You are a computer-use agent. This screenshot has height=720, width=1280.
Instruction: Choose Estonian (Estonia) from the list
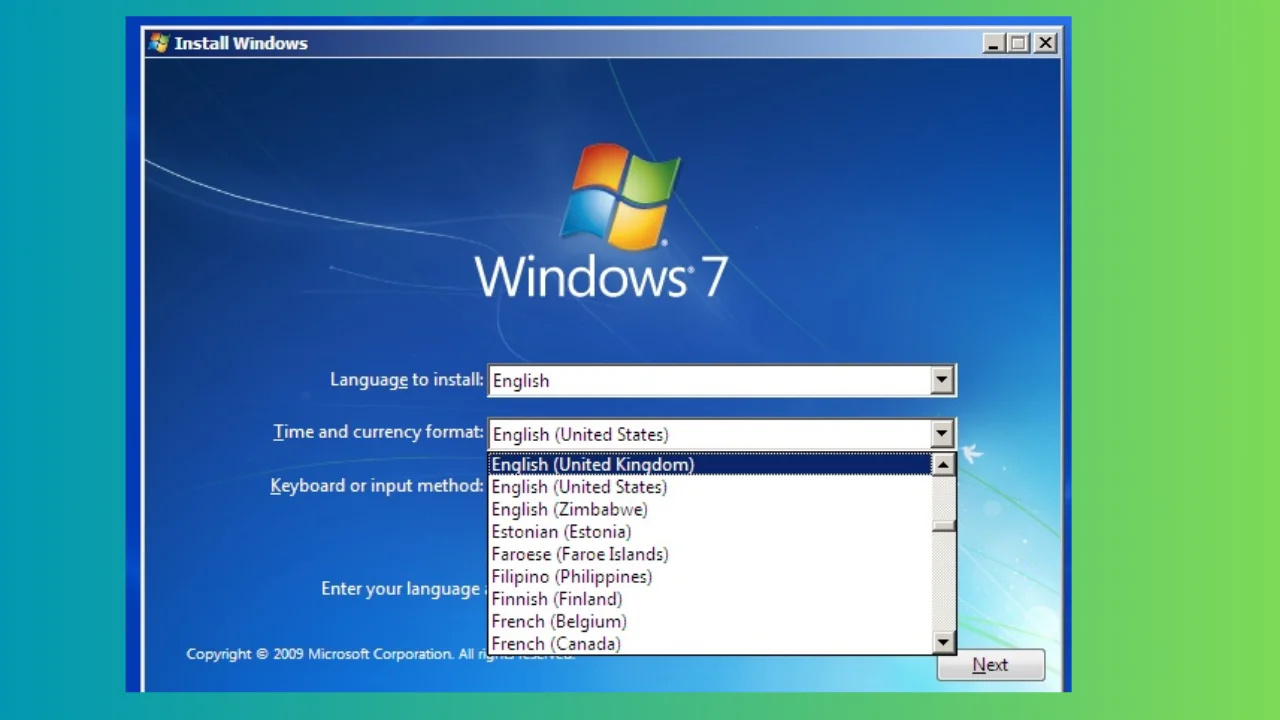[710, 532]
